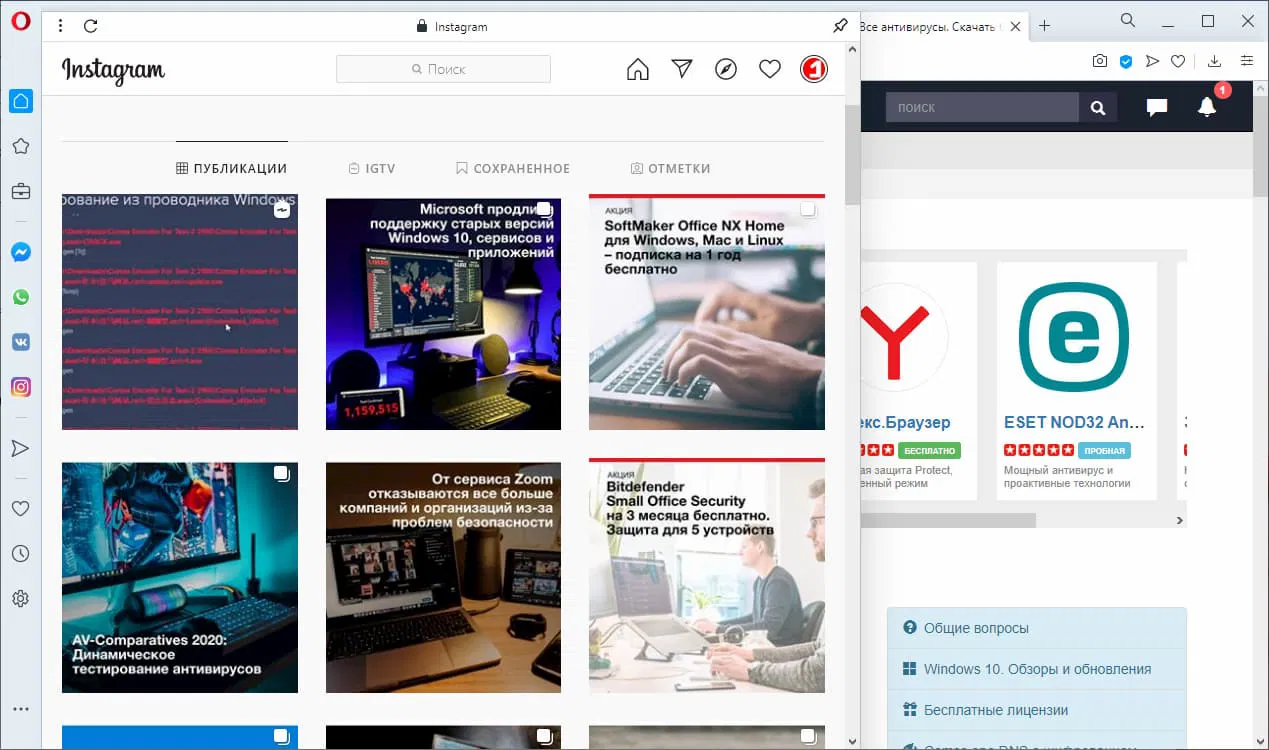1269x750 pixels.
Task: Click the ПРОБНАЯ badge
Action: click(x=1105, y=450)
